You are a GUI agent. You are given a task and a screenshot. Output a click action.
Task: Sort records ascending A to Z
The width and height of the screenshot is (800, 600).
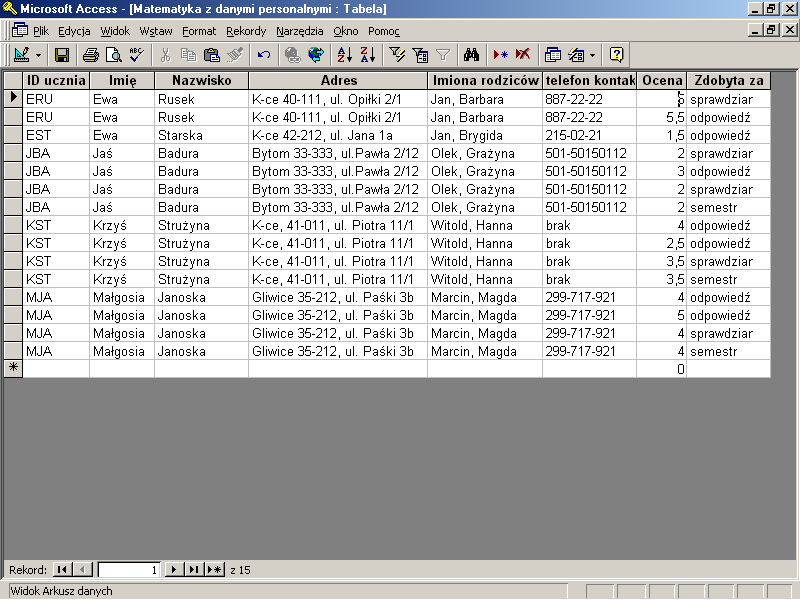345,55
